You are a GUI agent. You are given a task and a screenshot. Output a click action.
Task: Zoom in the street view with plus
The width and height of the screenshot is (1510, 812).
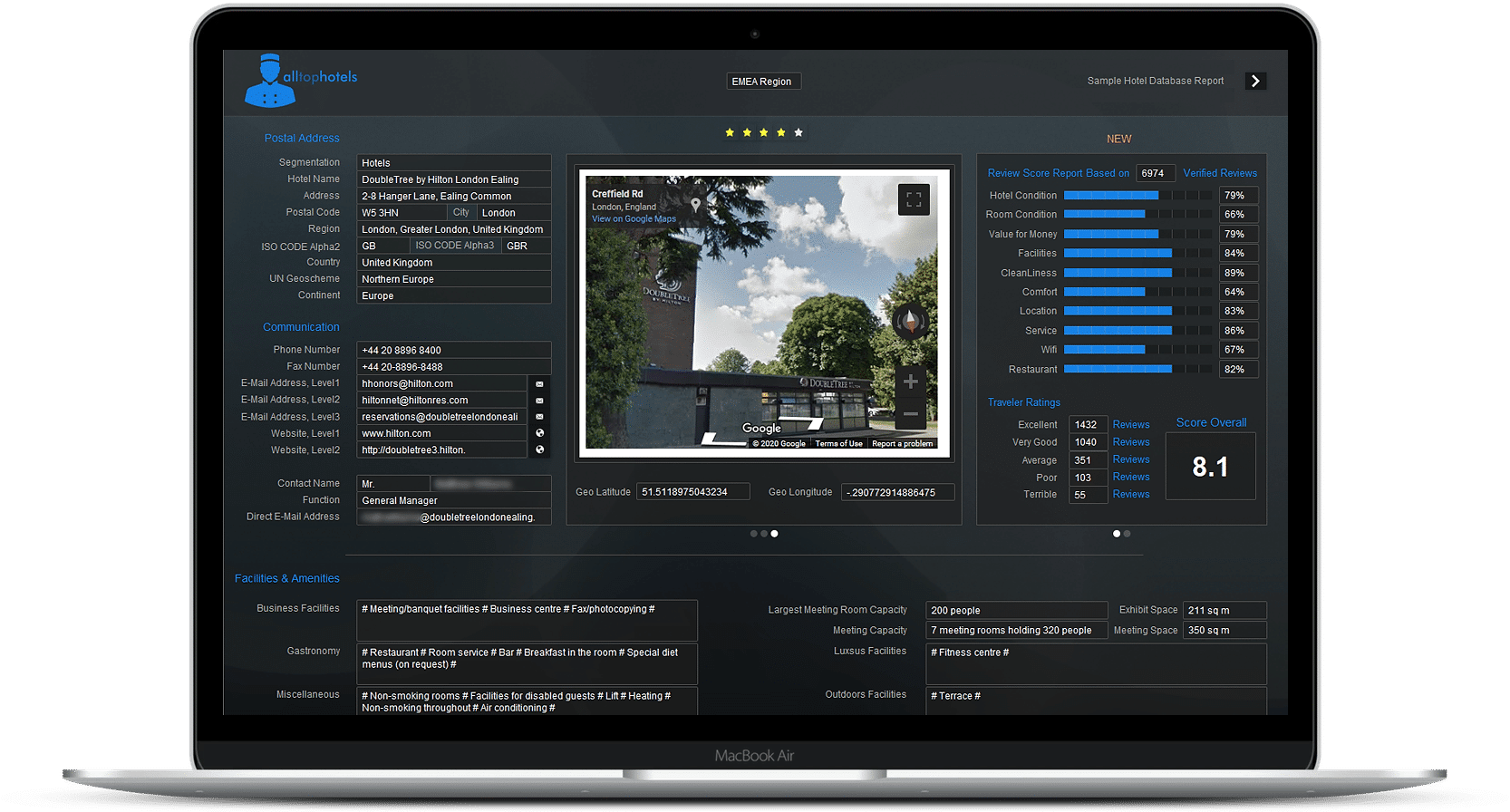point(911,382)
